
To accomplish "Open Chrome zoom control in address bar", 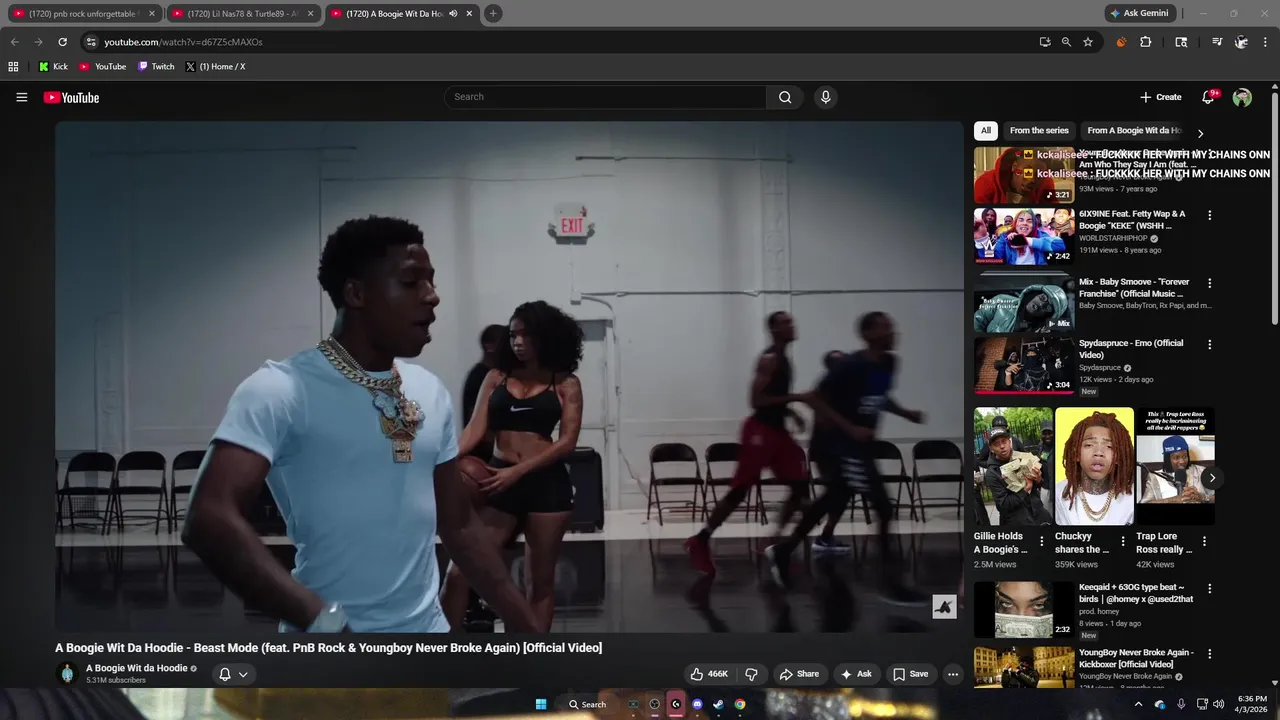I will point(1066,42).
